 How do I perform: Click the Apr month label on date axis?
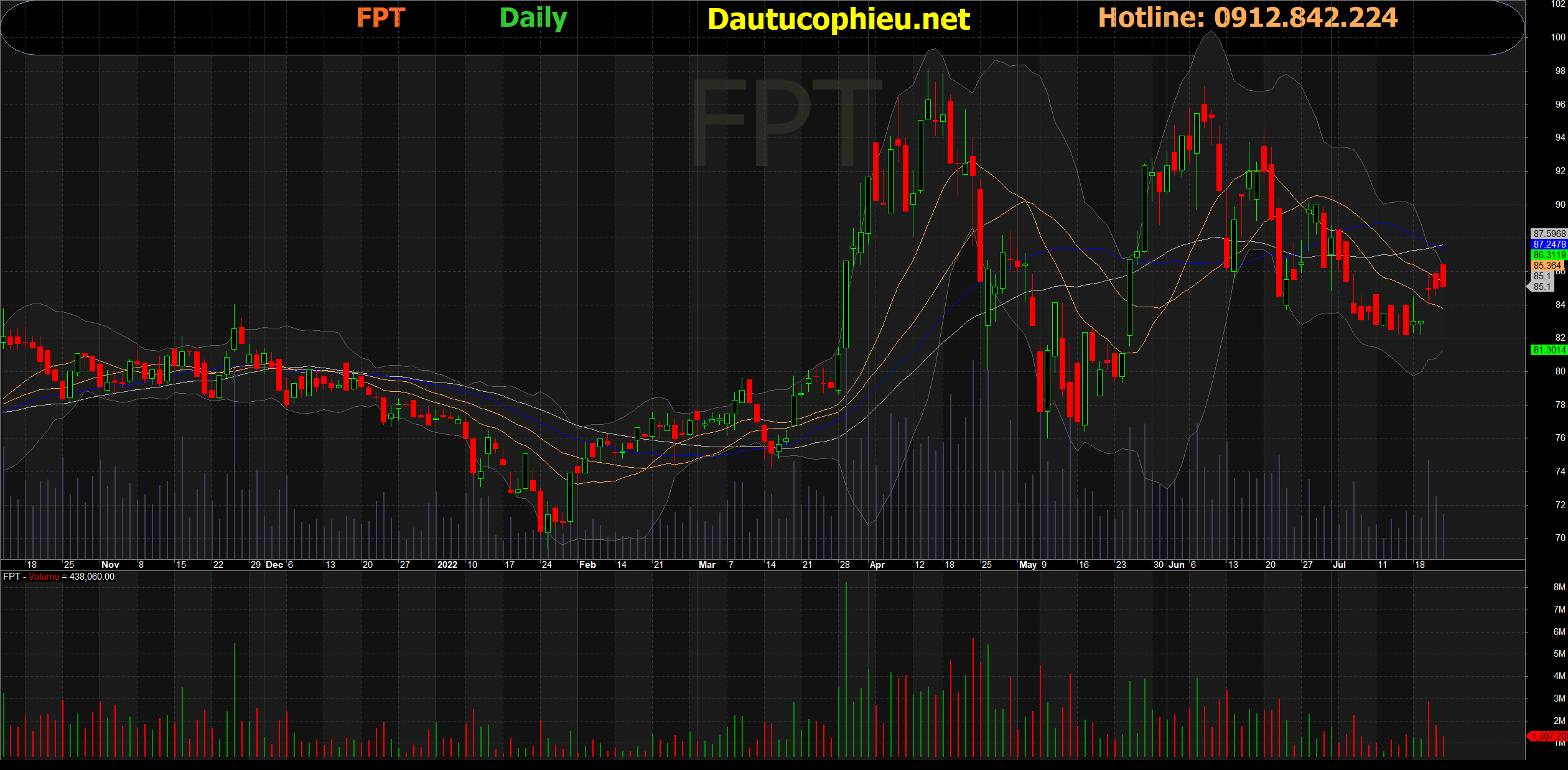point(877,565)
